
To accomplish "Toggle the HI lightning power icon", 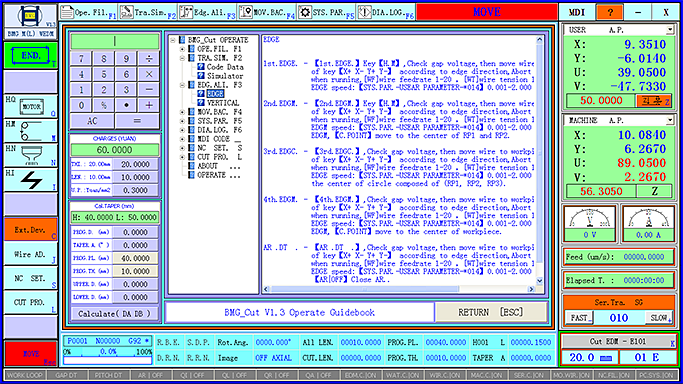I will (x=30, y=180).
